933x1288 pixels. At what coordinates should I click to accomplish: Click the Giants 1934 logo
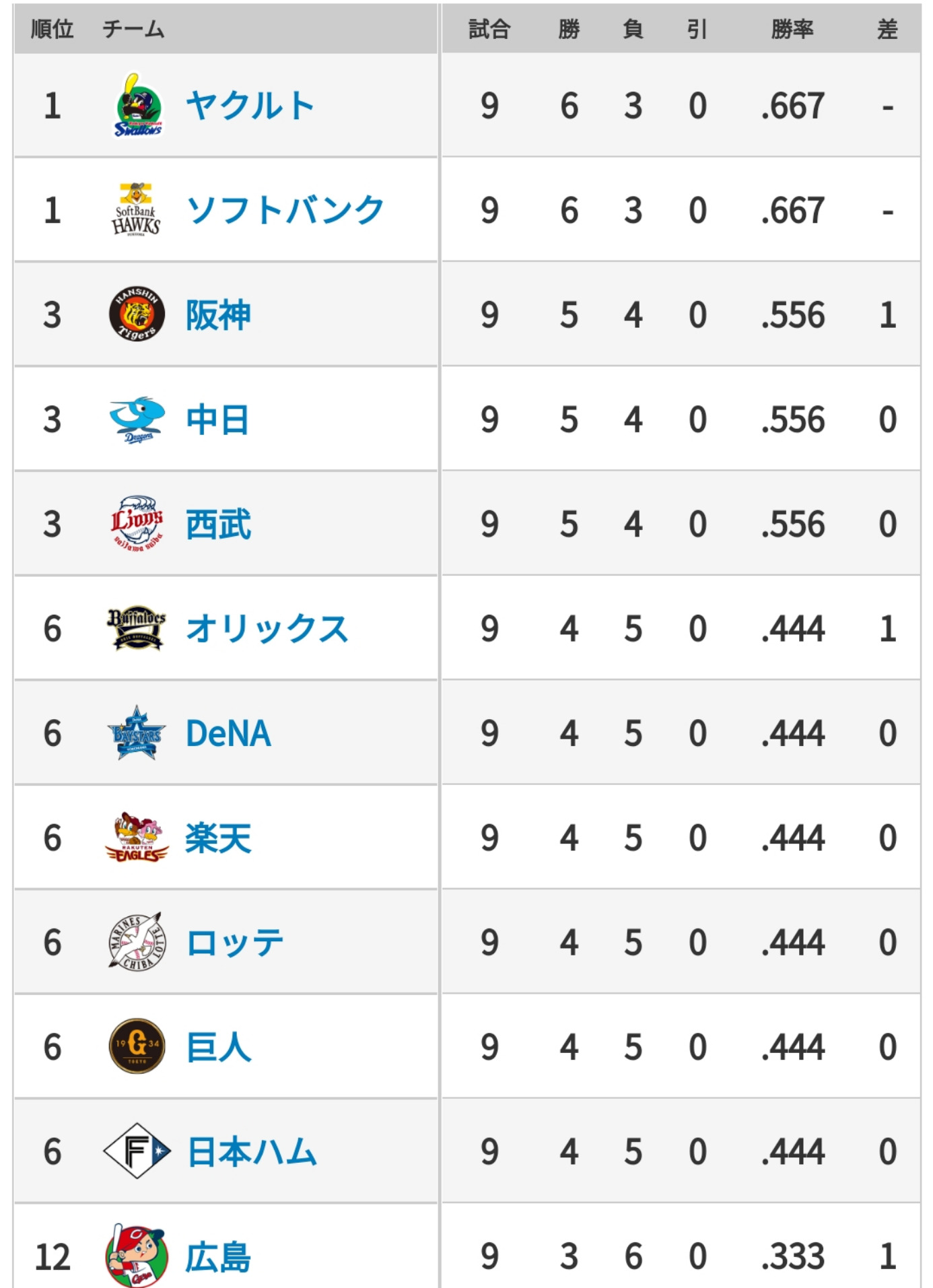point(137,1046)
